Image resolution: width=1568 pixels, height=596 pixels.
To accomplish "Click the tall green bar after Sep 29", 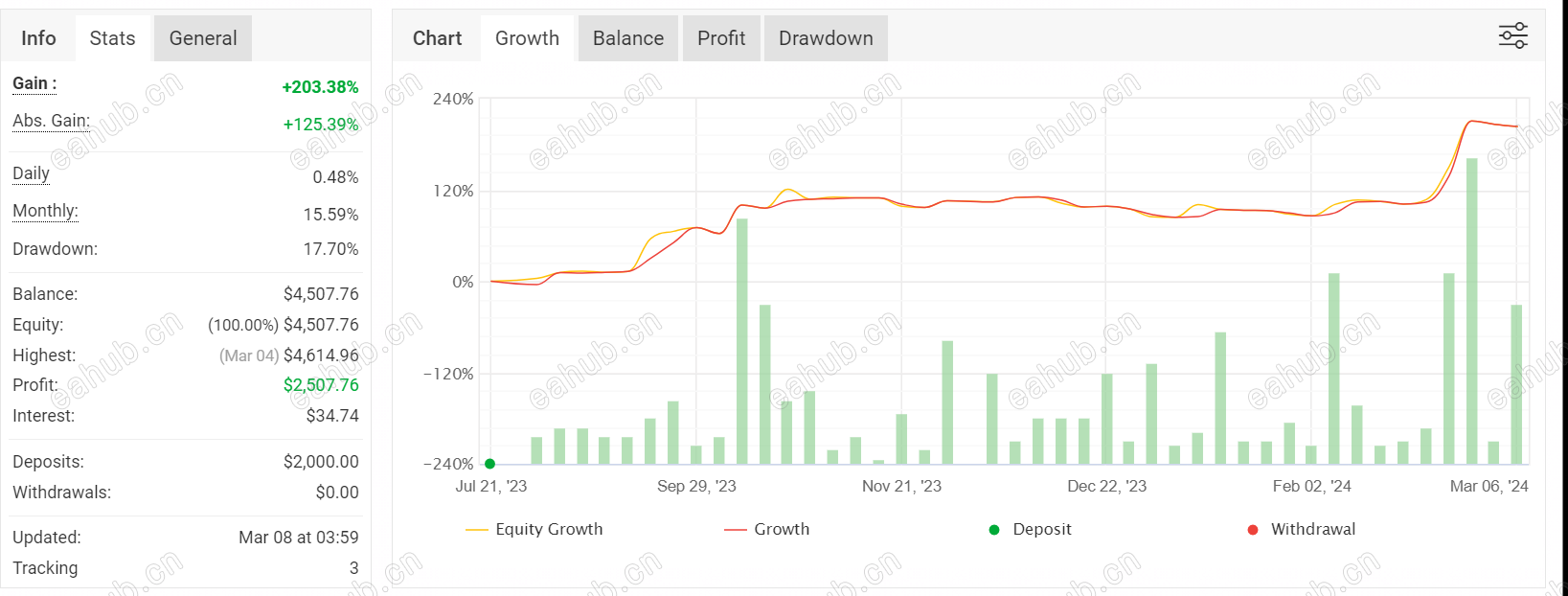I will pos(742,341).
